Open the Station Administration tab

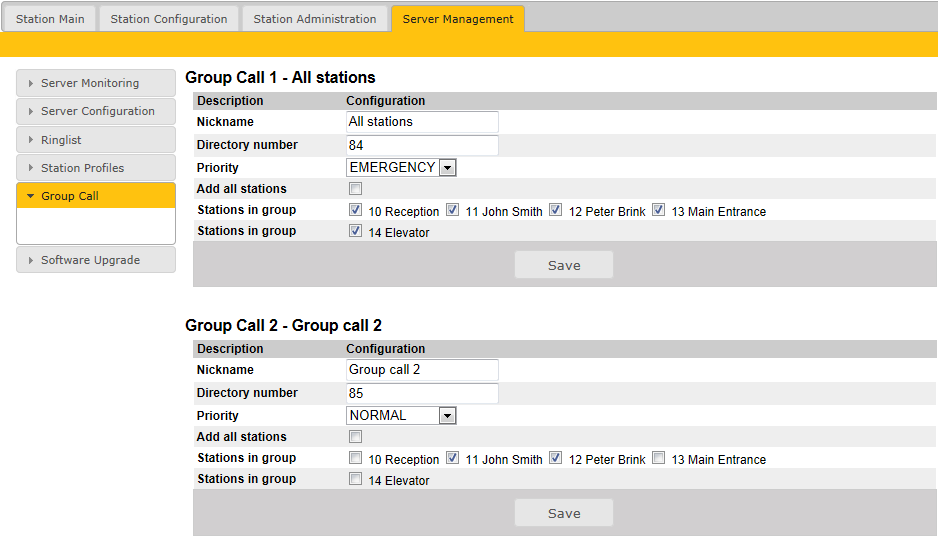315,19
